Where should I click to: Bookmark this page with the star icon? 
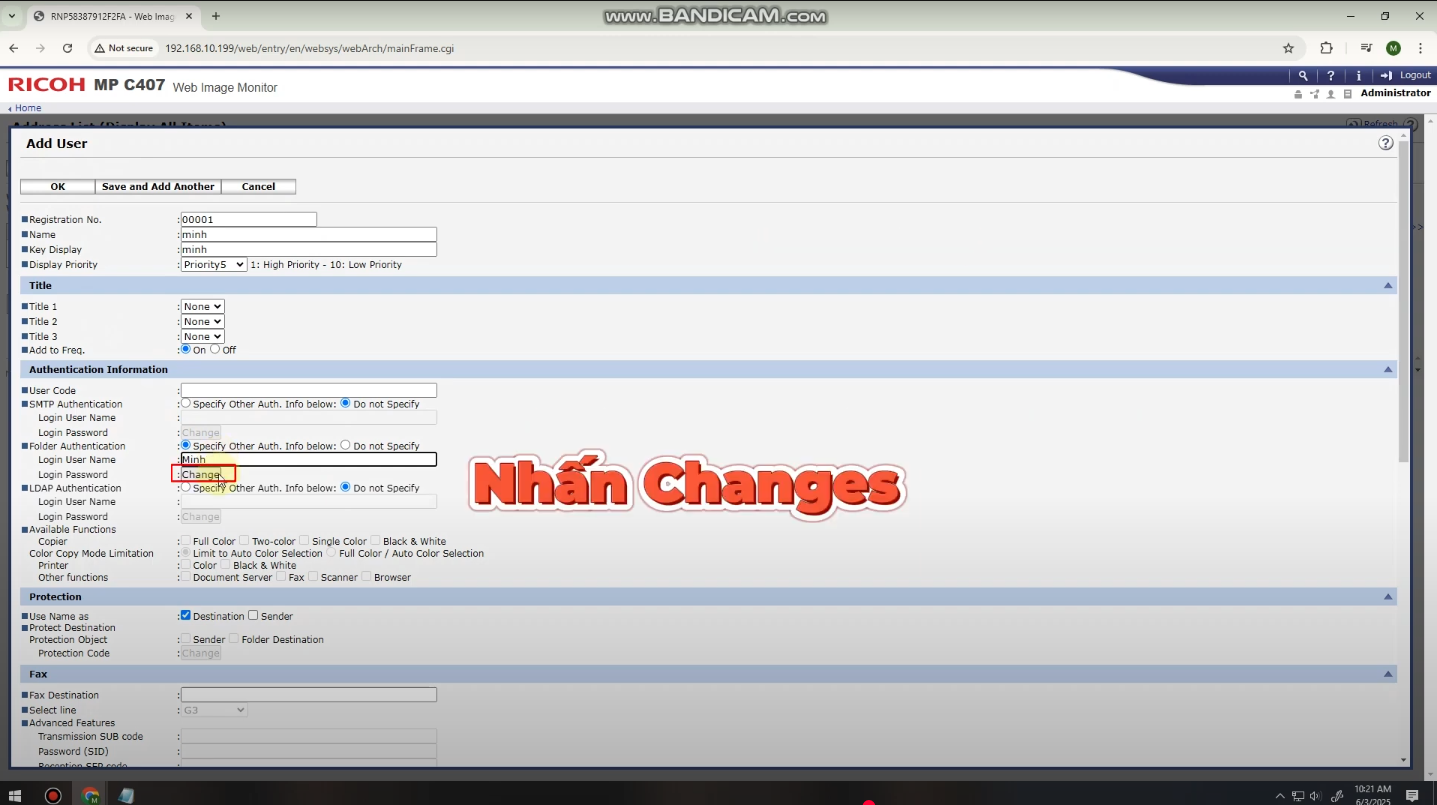coord(1288,48)
